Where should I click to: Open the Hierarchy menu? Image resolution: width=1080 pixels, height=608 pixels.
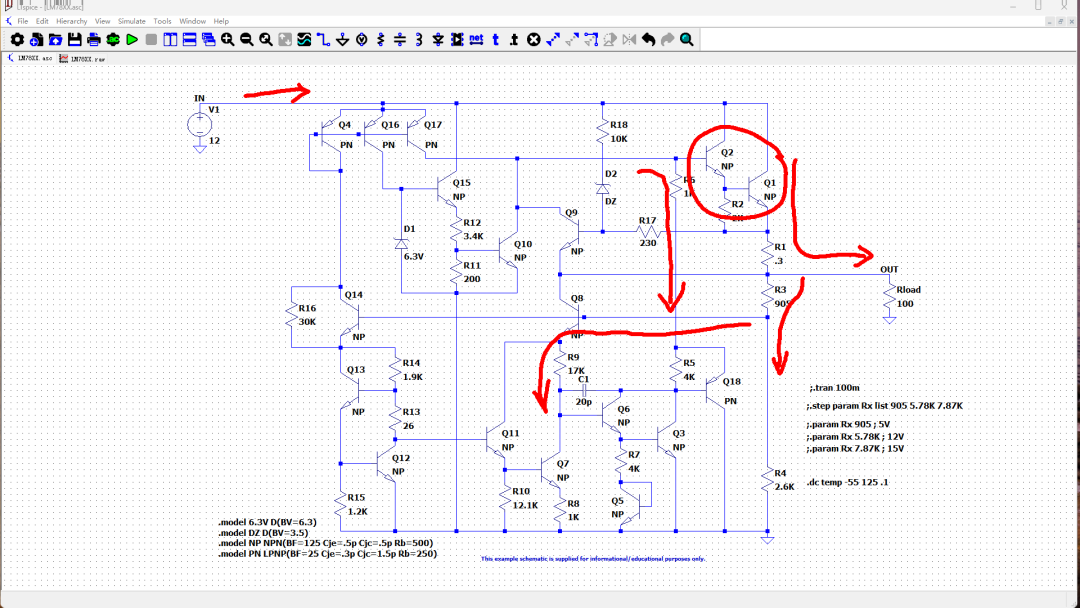click(x=71, y=20)
